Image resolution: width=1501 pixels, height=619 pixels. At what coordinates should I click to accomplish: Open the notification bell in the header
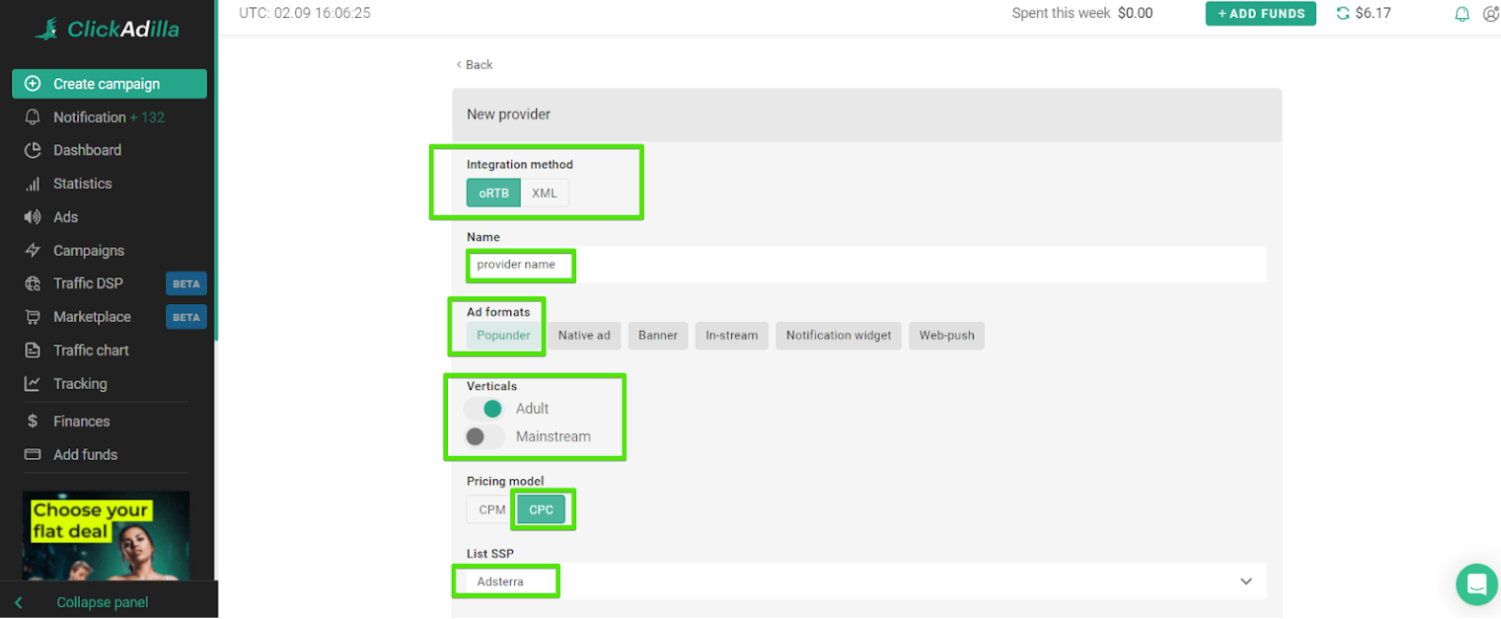[x=1462, y=14]
